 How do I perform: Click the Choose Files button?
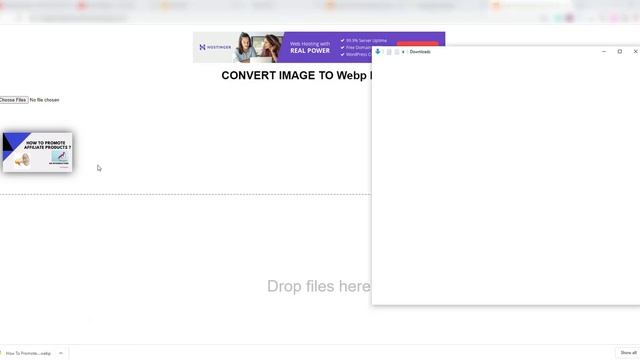[x=13, y=100]
